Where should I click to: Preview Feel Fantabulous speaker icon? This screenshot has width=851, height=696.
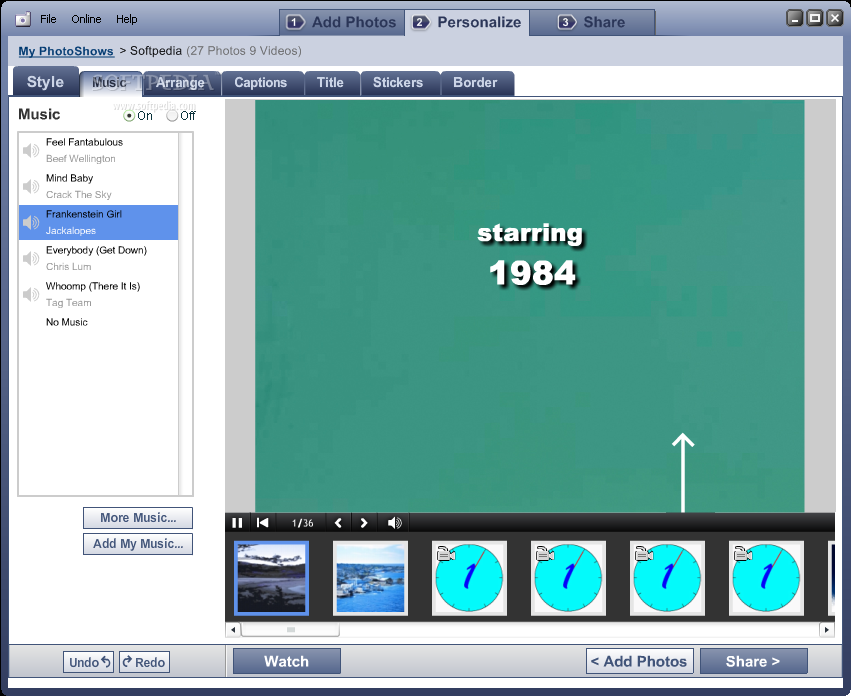pyautogui.click(x=31, y=150)
